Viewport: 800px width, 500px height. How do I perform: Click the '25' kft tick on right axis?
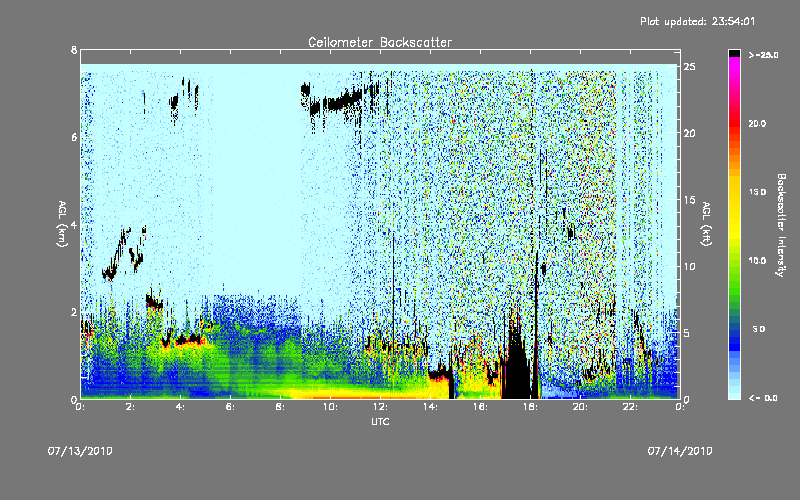pos(689,67)
